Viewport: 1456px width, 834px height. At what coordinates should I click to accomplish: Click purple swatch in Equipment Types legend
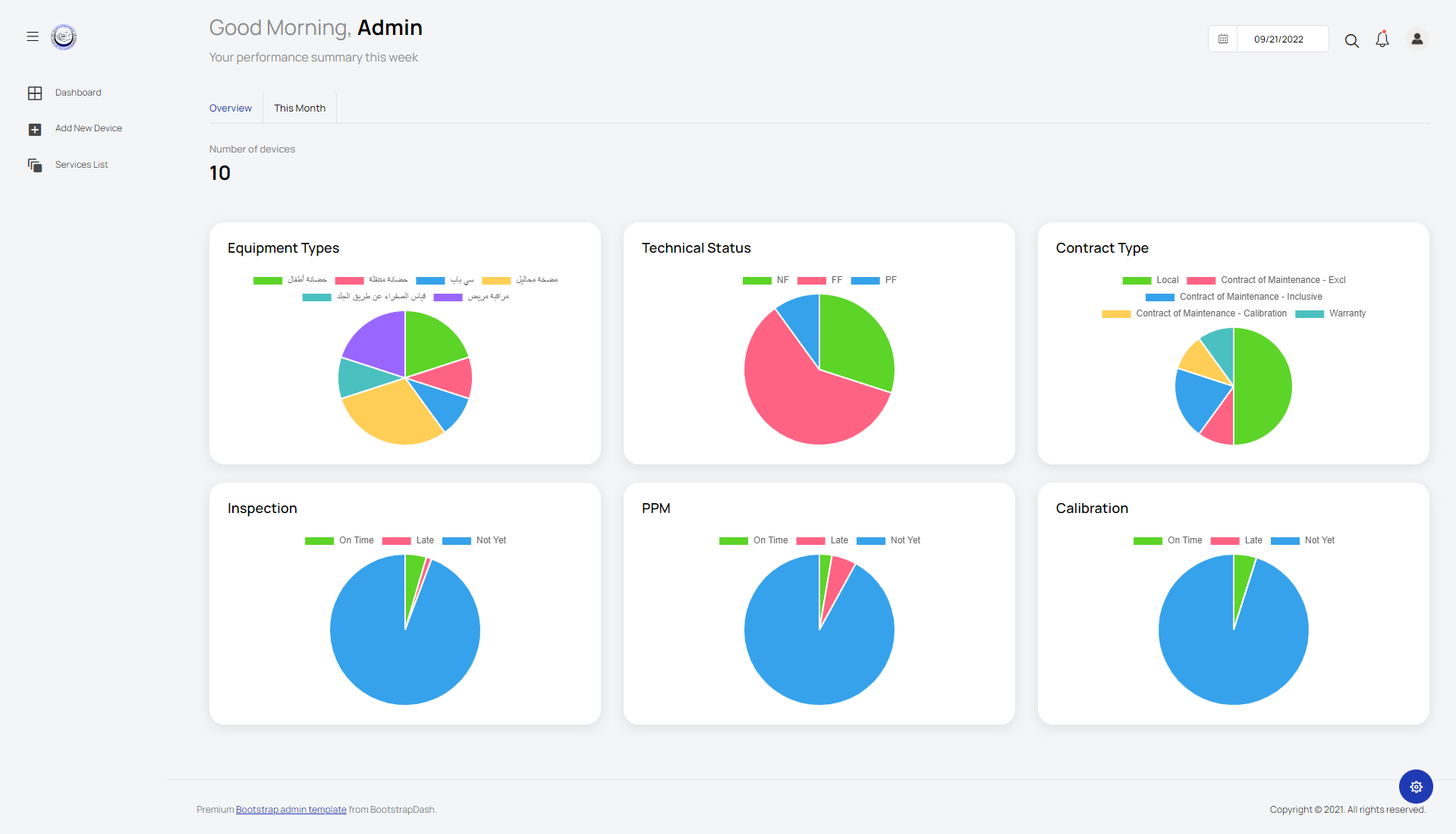(x=448, y=297)
